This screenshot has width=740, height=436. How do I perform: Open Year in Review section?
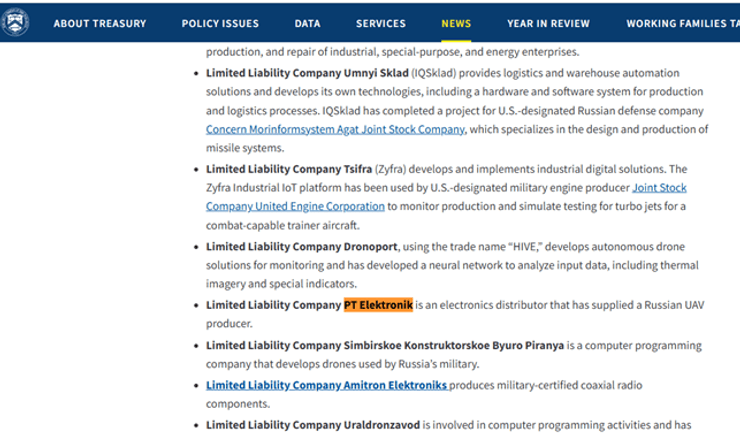tap(548, 23)
